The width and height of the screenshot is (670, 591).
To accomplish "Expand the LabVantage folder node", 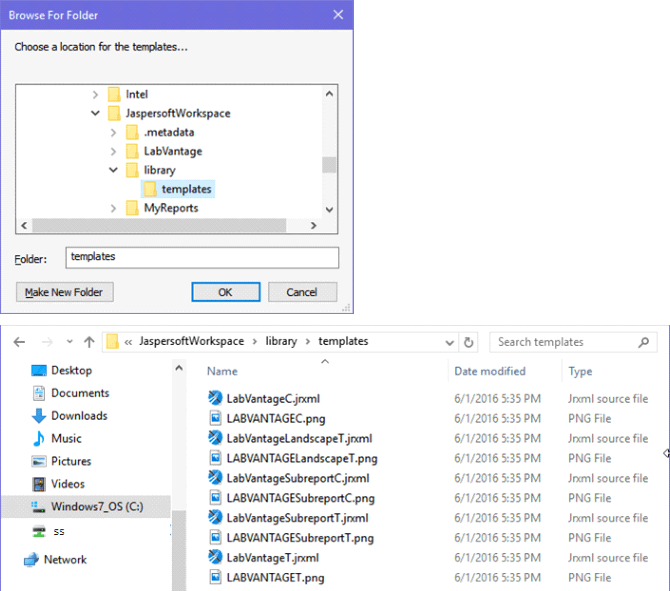I will 113,151.
